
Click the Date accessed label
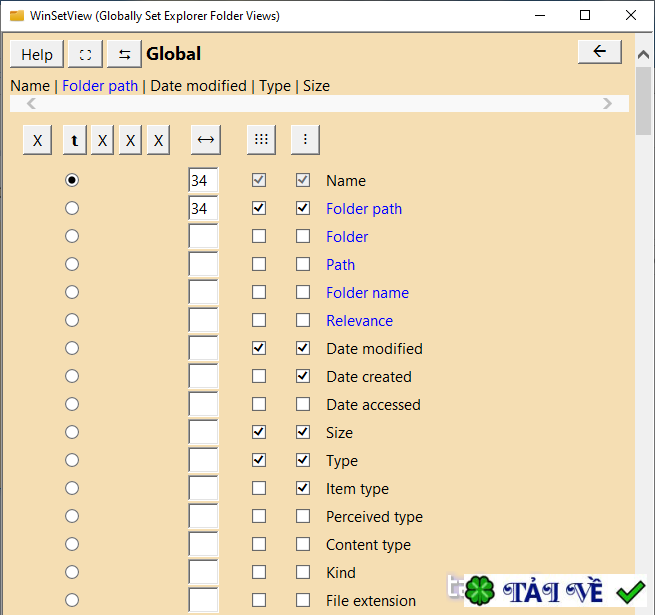point(373,404)
